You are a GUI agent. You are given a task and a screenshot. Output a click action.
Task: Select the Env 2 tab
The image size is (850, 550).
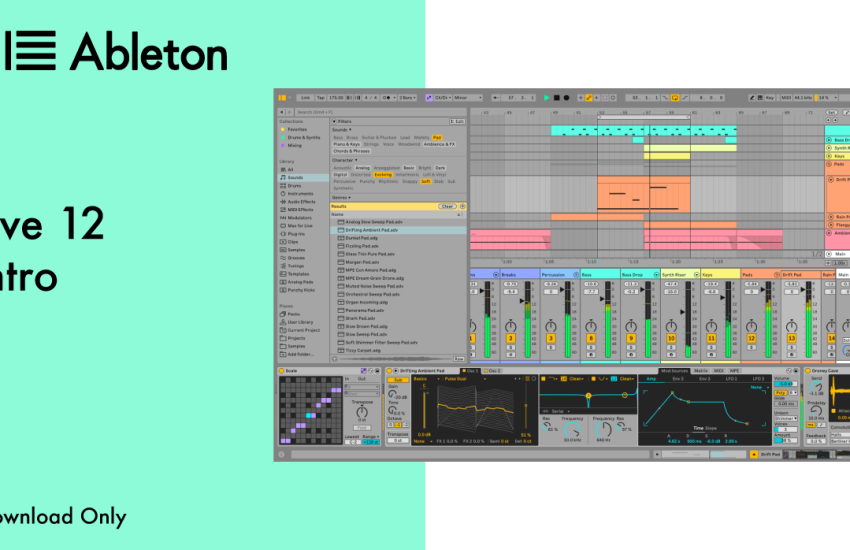coord(678,379)
